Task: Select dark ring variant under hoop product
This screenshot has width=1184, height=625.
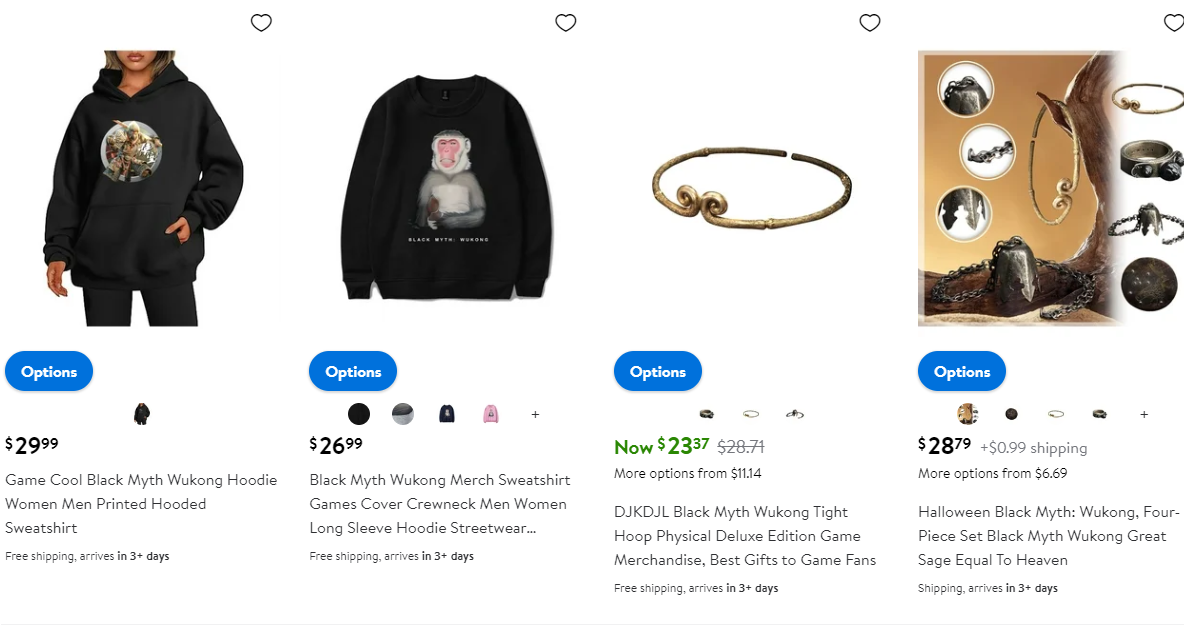Action: click(707, 414)
